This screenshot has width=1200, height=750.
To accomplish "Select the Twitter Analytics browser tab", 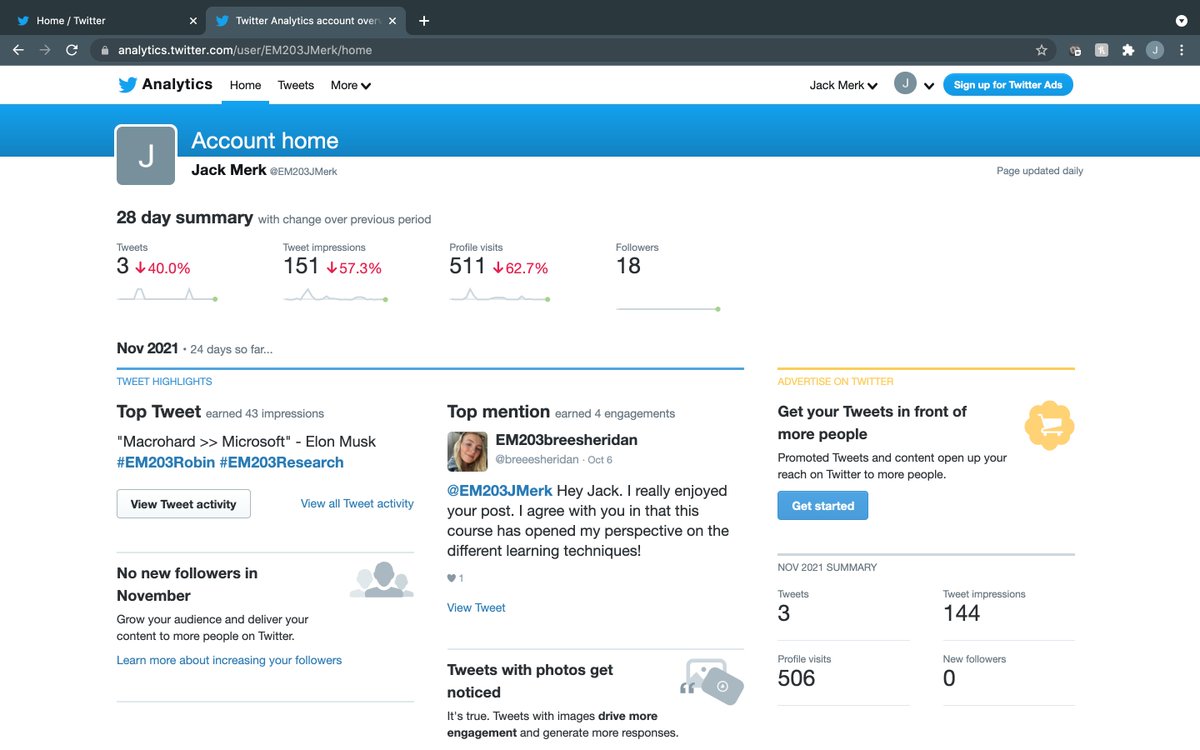I will [x=305, y=20].
